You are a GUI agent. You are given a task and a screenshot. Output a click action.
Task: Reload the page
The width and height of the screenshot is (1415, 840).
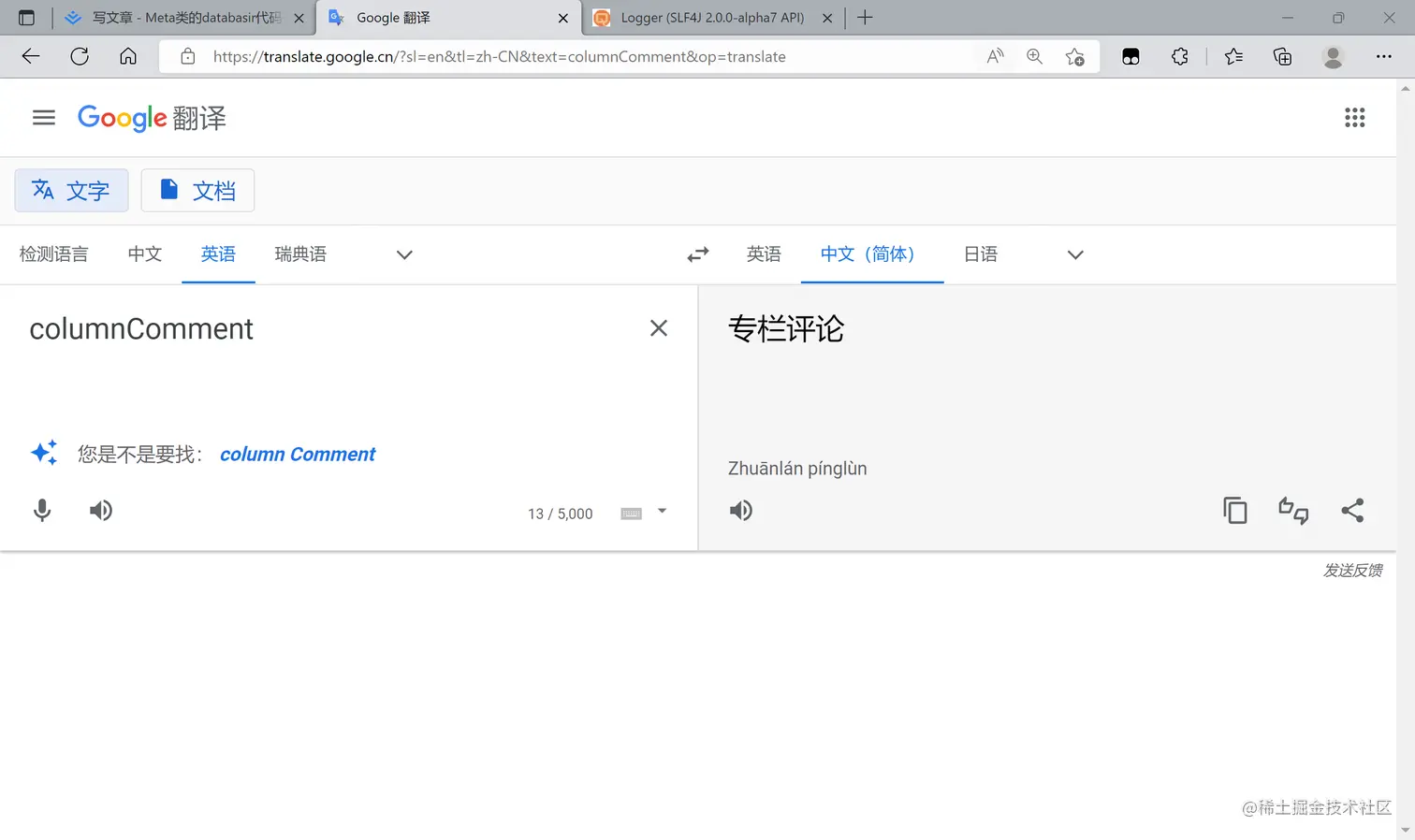(x=80, y=57)
